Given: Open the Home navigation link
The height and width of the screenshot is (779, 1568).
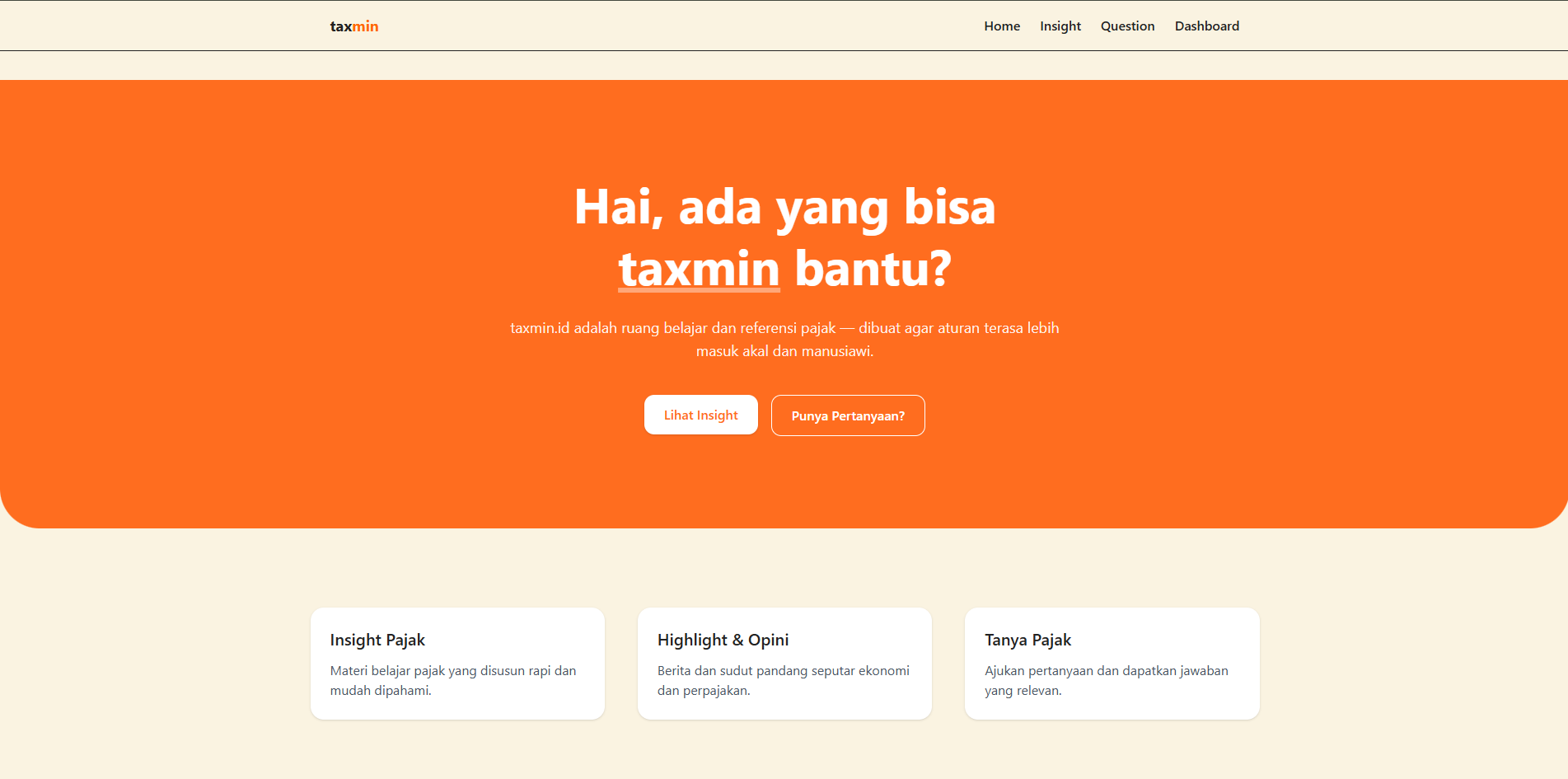Looking at the screenshot, I should [1001, 26].
